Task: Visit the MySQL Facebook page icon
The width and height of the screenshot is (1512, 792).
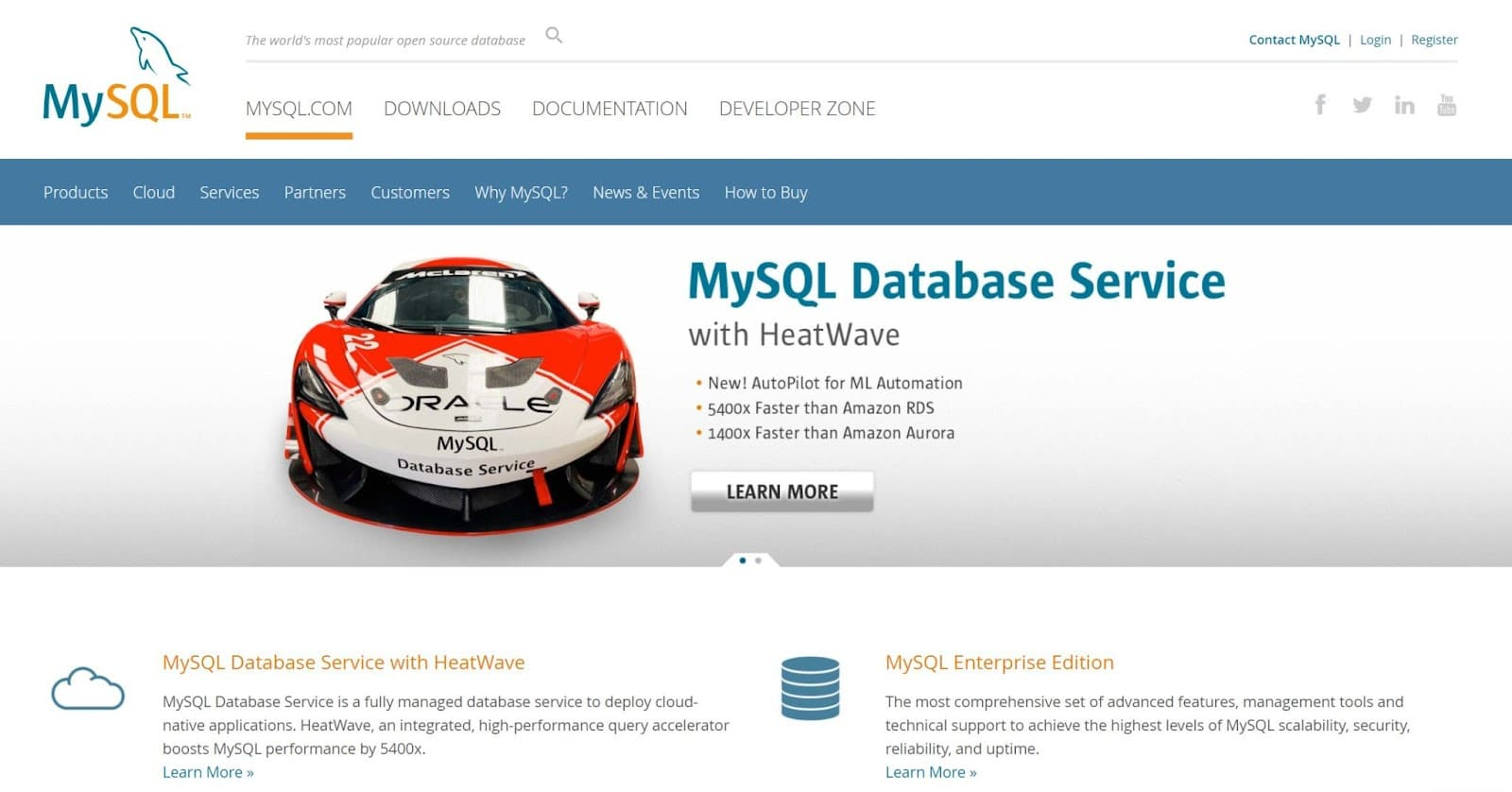Action: pyautogui.click(x=1320, y=104)
